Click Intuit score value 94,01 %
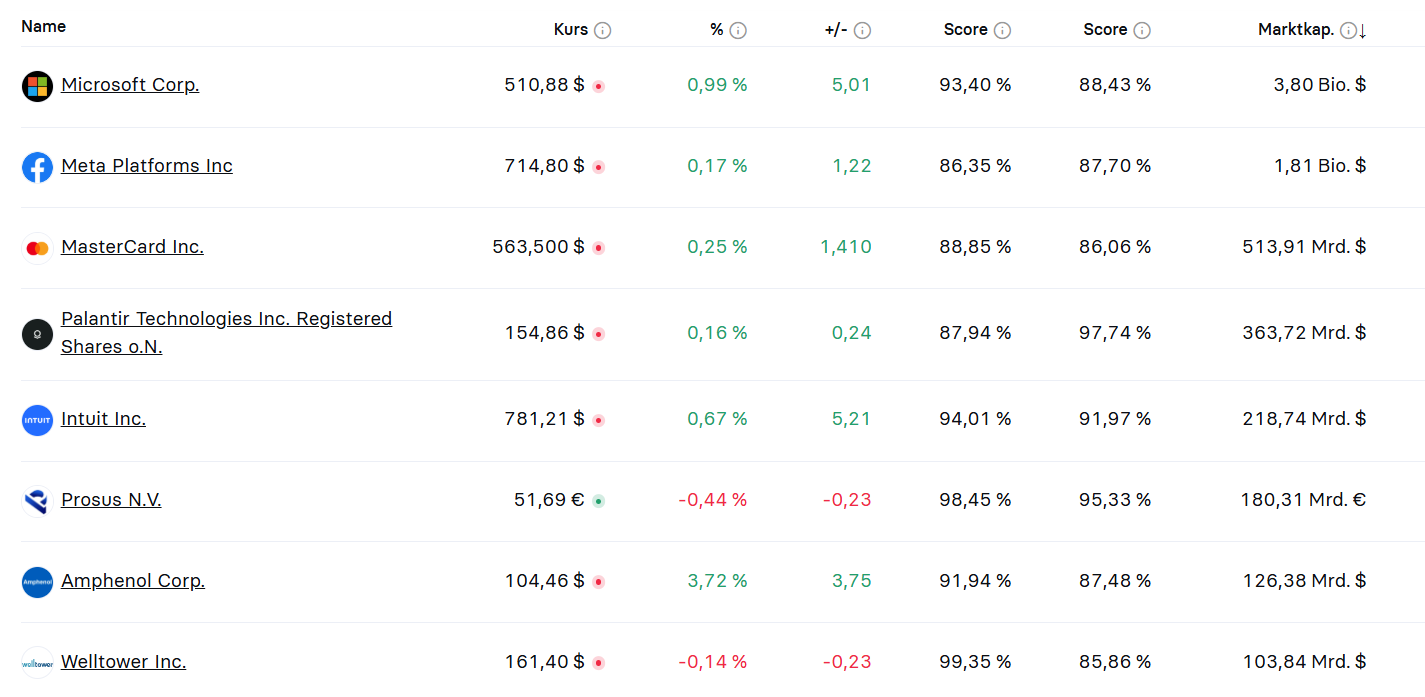Screen dimensions: 1425x697 tap(975, 419)
